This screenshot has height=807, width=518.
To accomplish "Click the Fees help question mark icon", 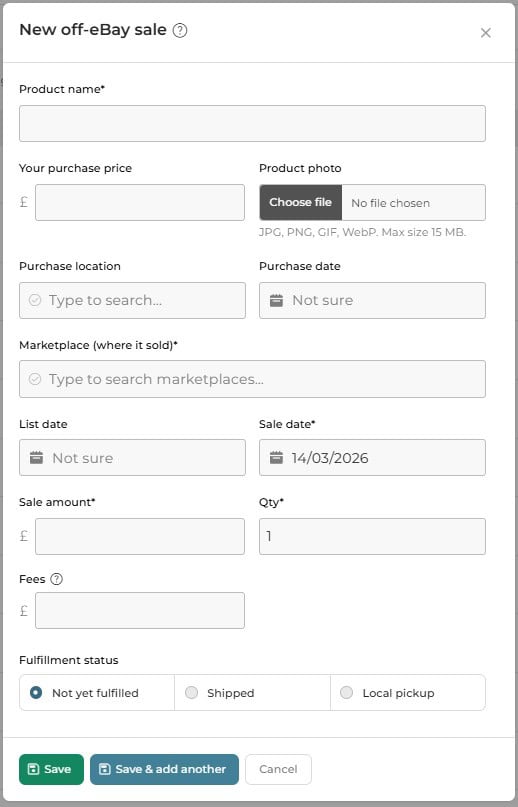I will tap(57, 579).
